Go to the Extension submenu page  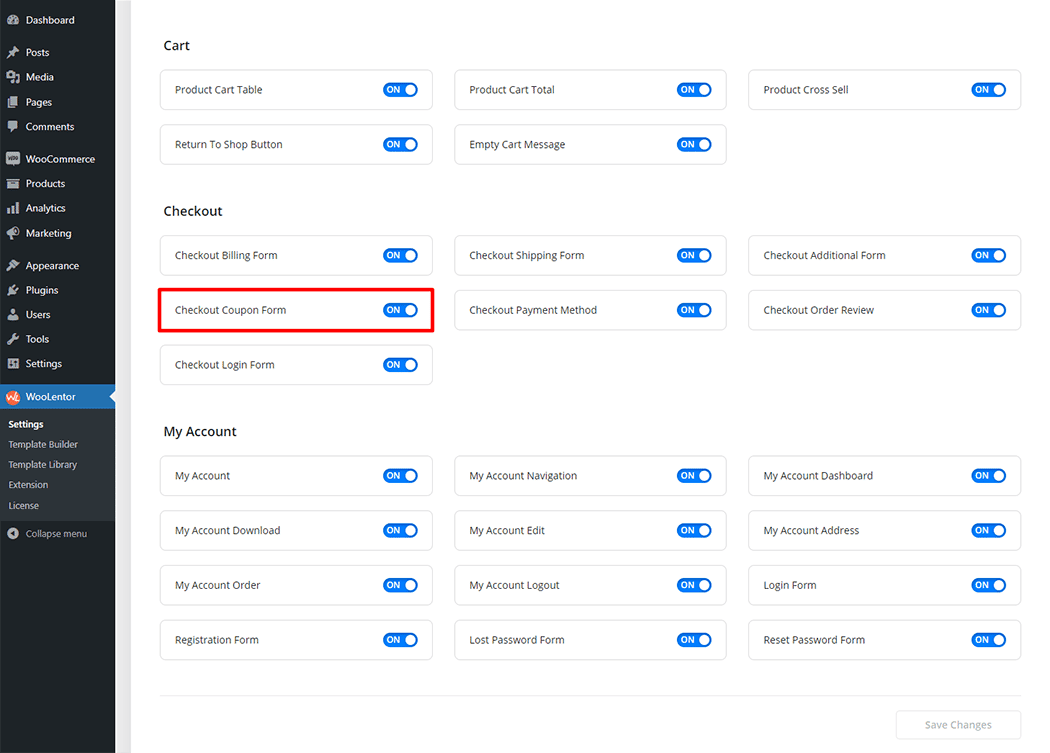[29, 485]
